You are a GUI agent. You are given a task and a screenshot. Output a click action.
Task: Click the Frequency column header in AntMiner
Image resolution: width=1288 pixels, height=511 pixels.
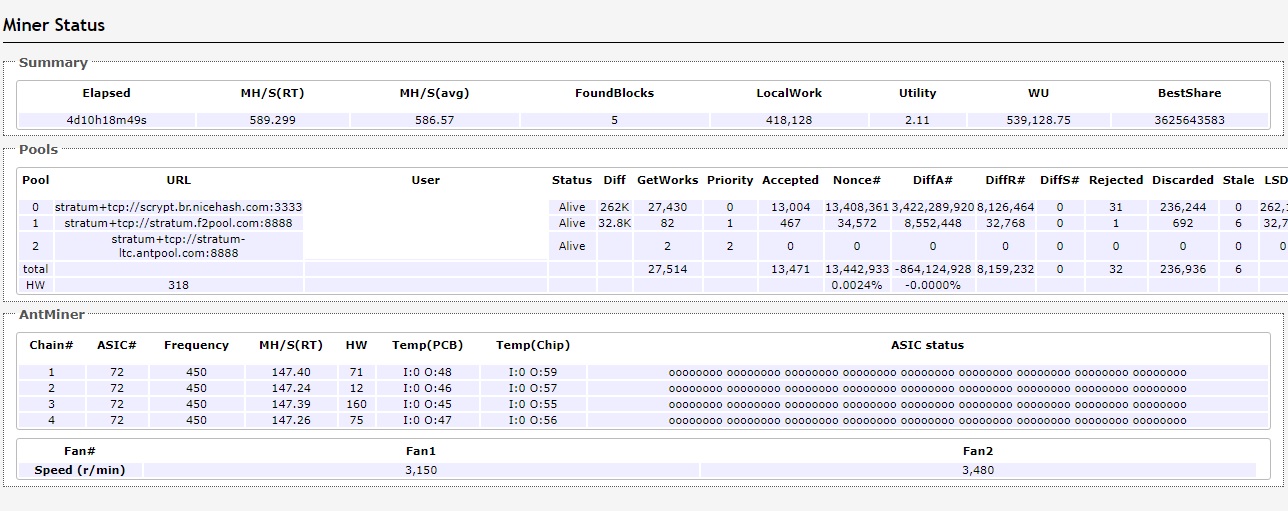tap(196, 345)
